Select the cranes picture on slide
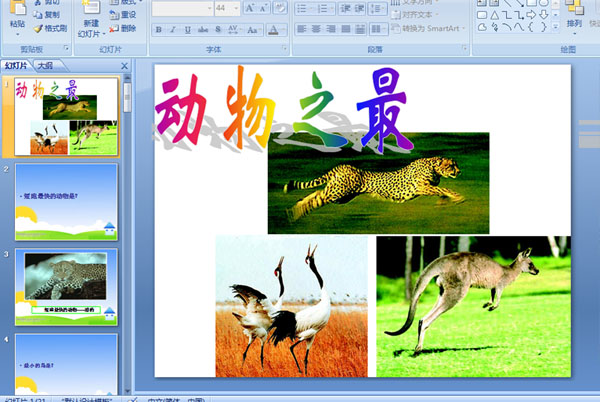The image size is (600, 402). click(292, 306)
